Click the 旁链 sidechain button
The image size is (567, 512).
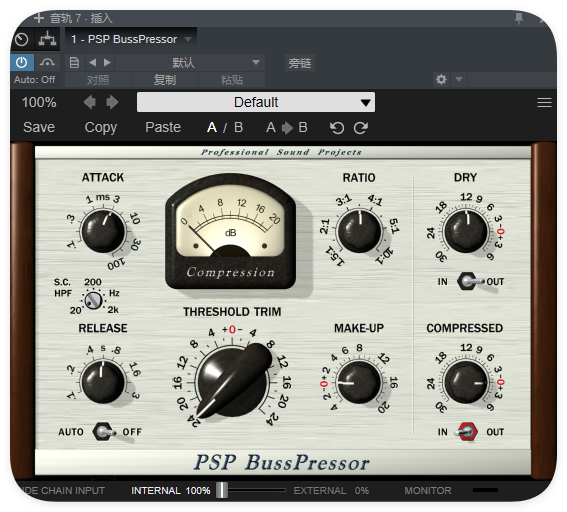point(299,63)
